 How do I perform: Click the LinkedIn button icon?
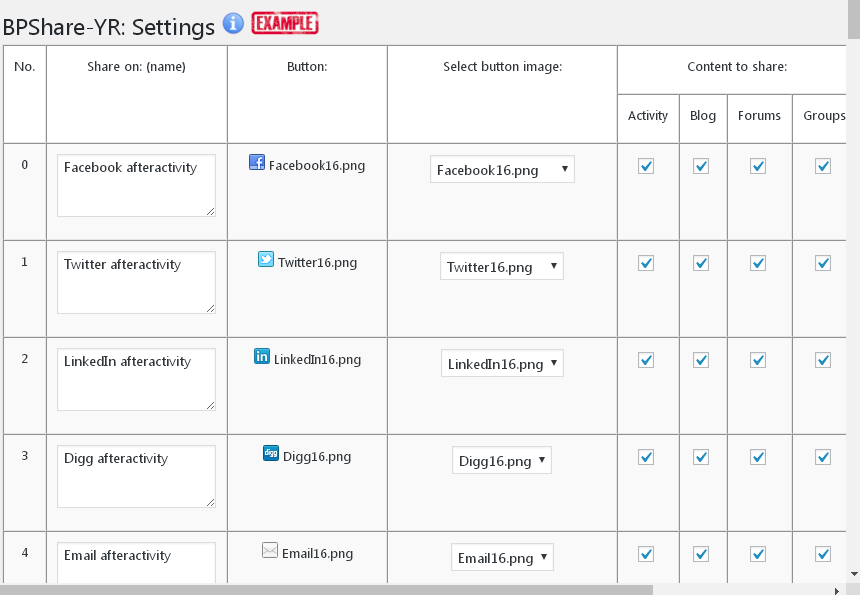(x=262, y=356)
